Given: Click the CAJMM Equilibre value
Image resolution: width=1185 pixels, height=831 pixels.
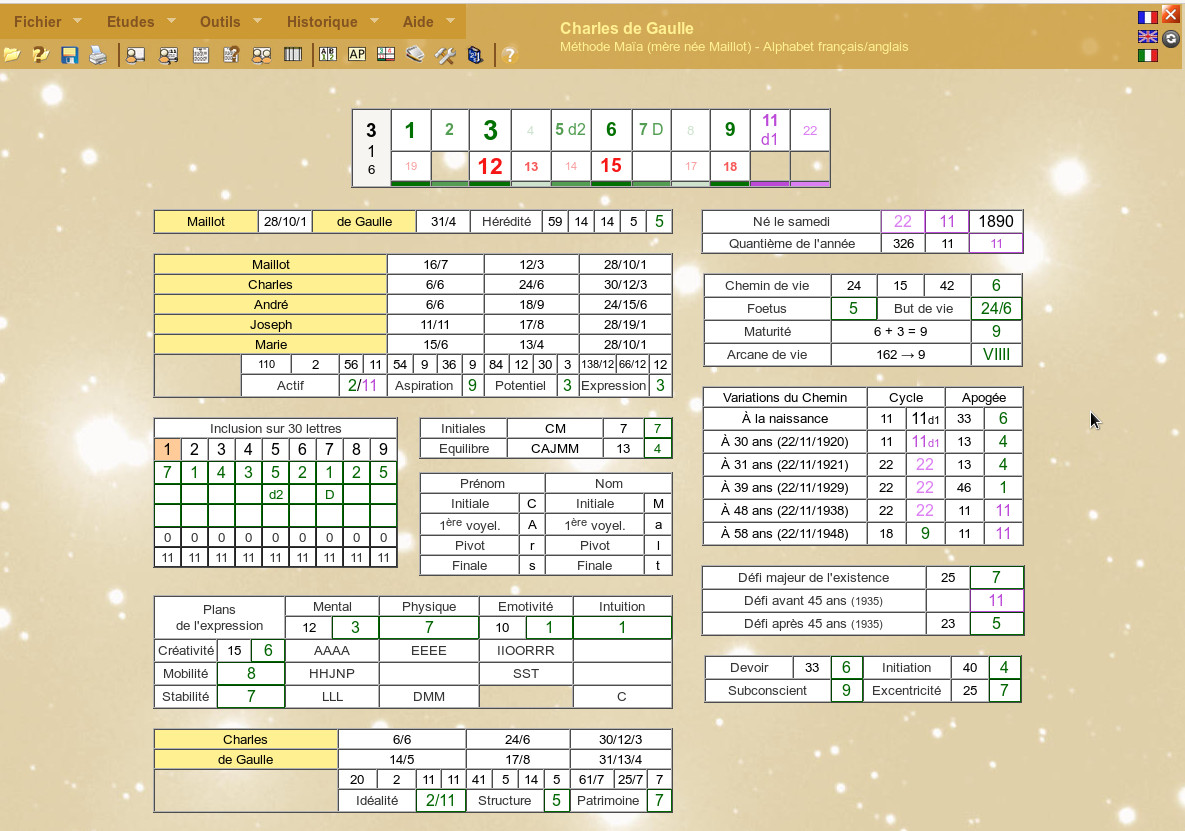Looking at the screenshot, I should 555,449.
